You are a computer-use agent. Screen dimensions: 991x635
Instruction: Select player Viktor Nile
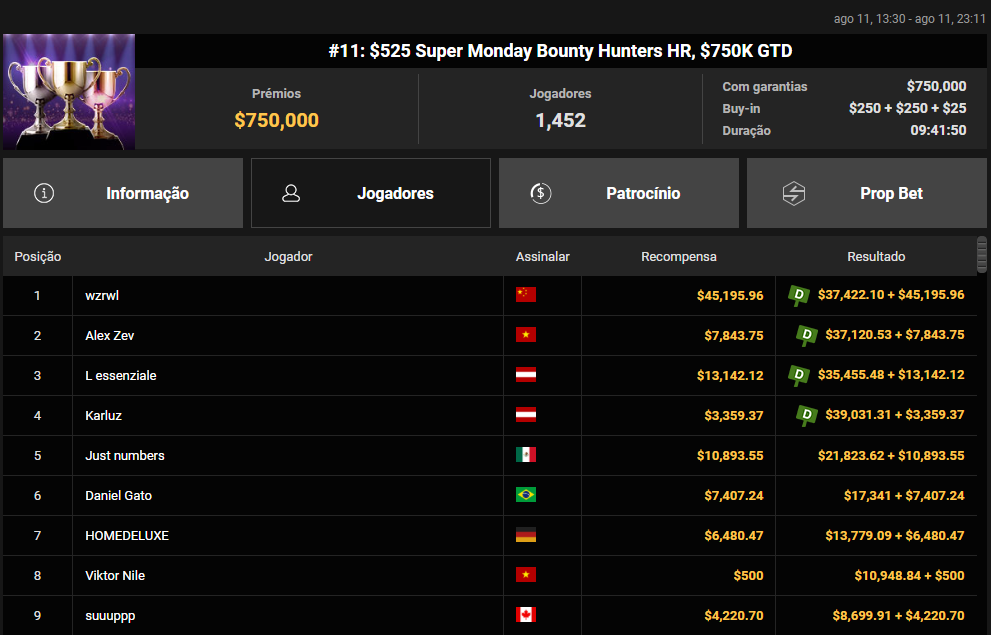point(115,576)
